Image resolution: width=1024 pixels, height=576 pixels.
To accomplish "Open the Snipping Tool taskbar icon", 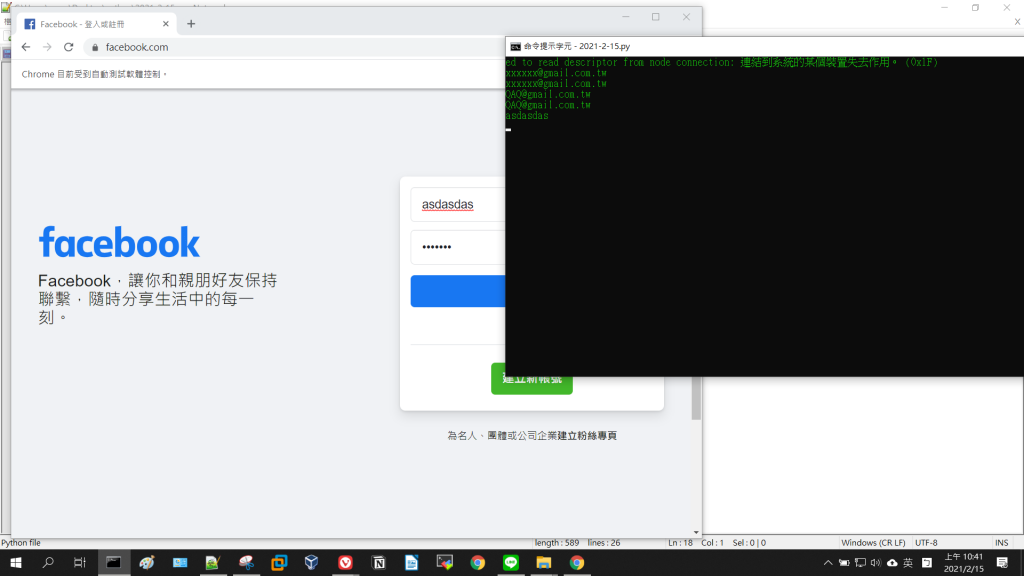I will pyautogui.click(x=246, y=562).
